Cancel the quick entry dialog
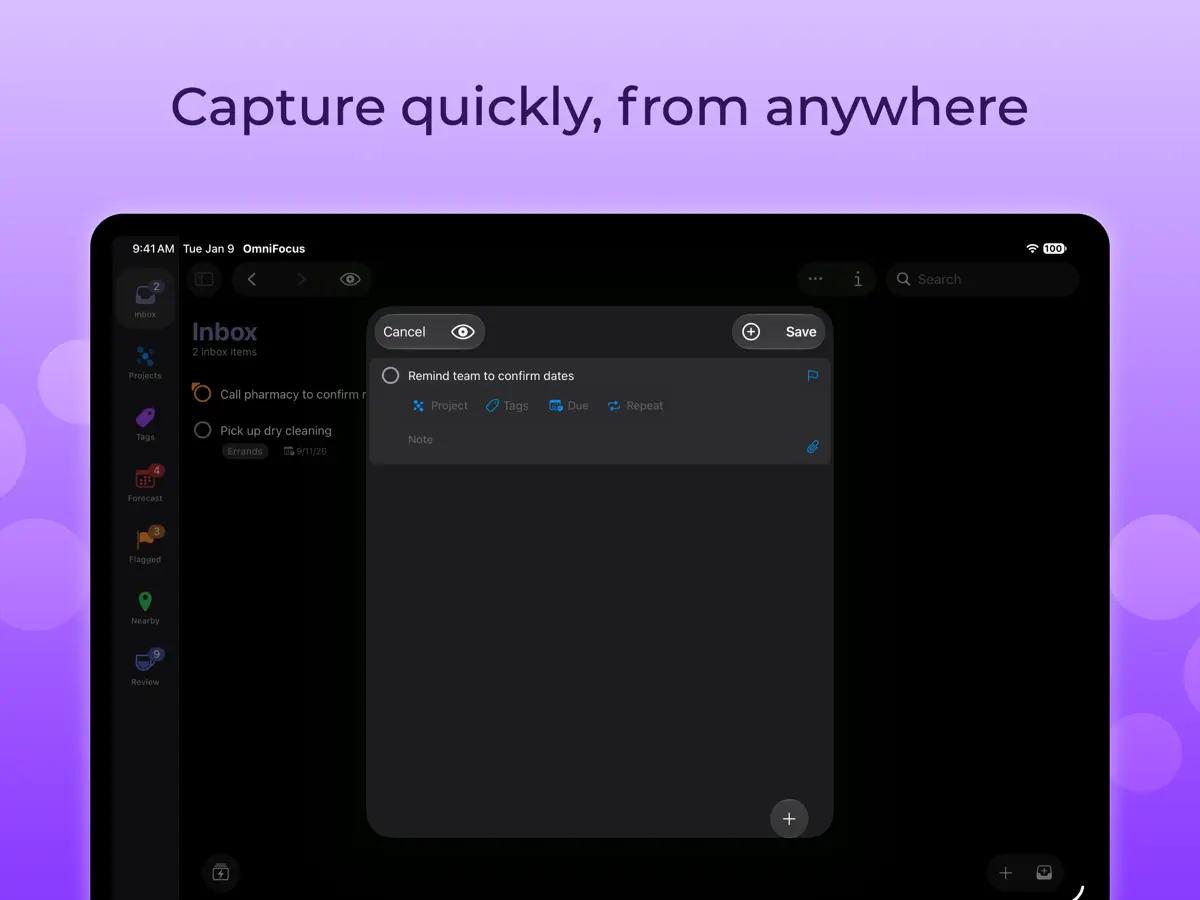 (405, 332)
